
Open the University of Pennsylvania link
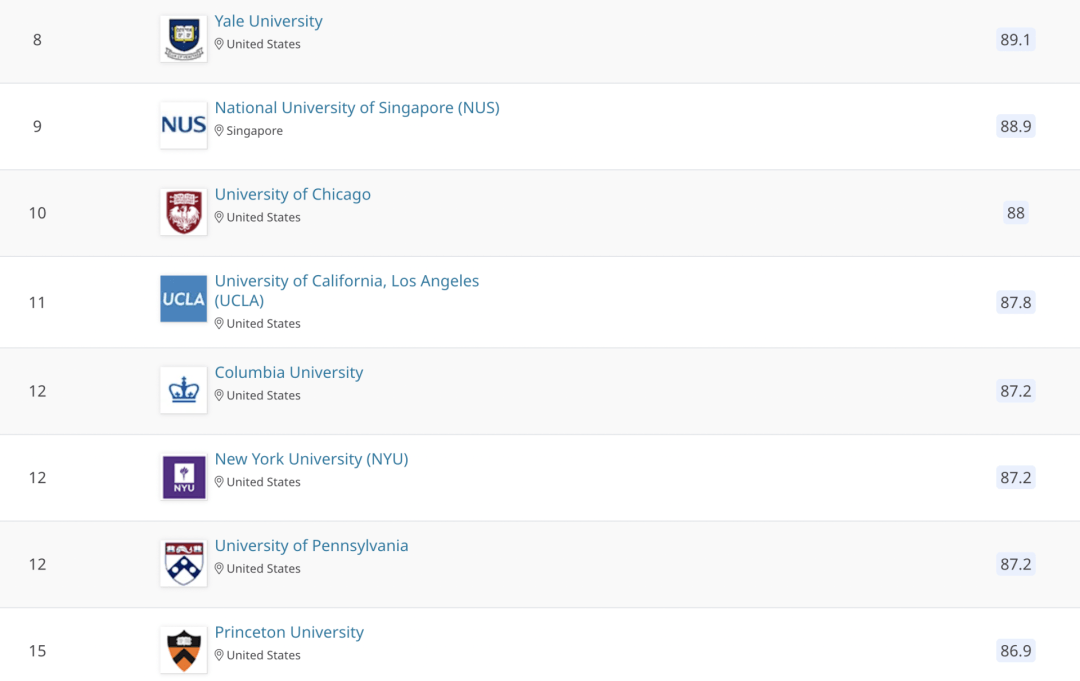pos(311,546)
